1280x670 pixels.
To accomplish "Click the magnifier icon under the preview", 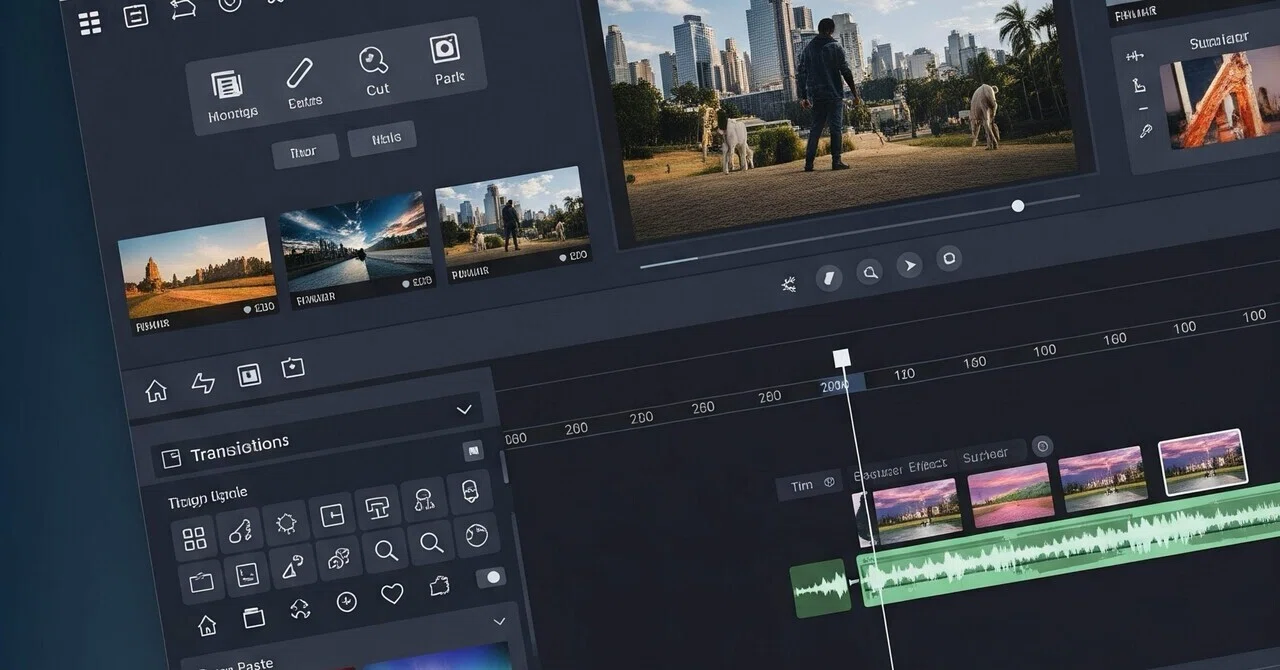I will coord(869,272).
